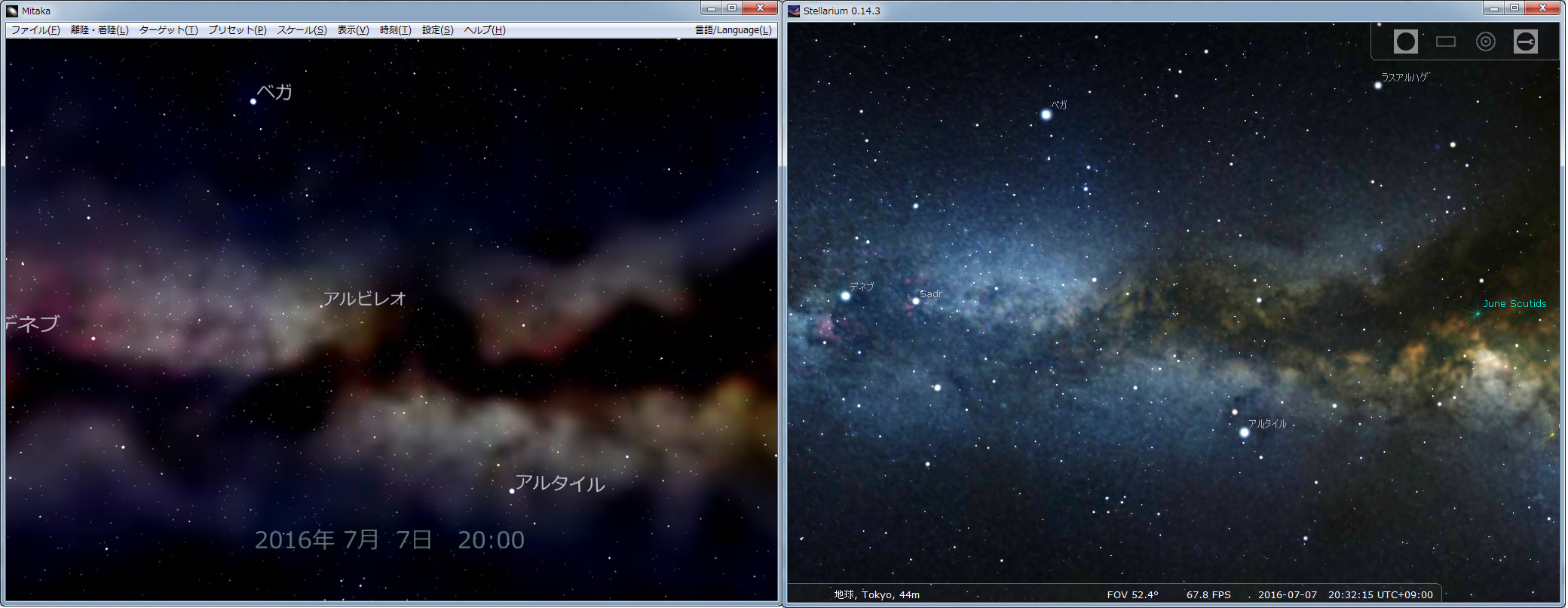Open the 表示(V) menu in Mitaka

point(353,30)
